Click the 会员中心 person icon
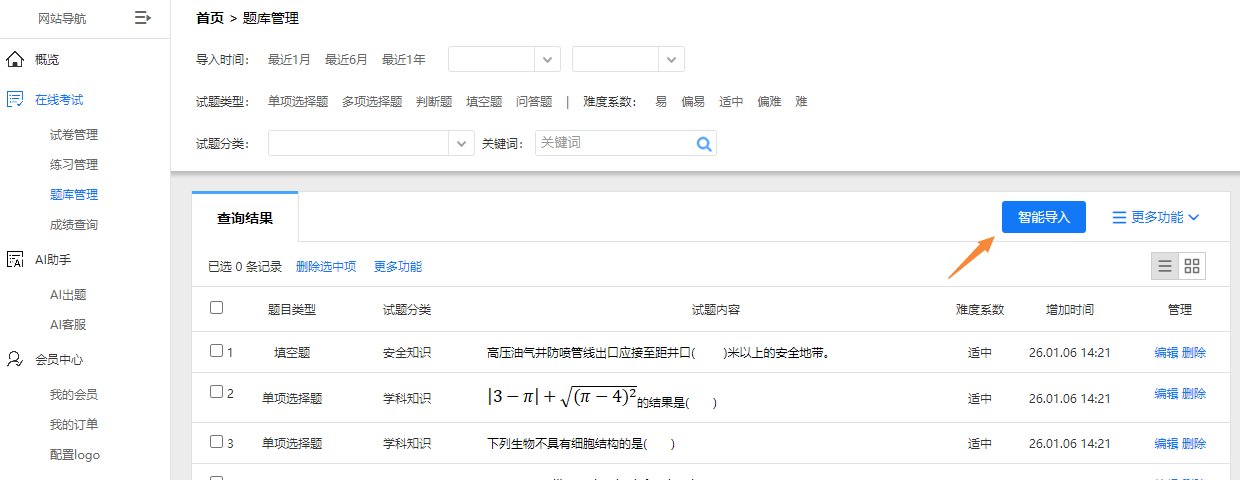The image size is (1240, 480). [x=15, y=359]
